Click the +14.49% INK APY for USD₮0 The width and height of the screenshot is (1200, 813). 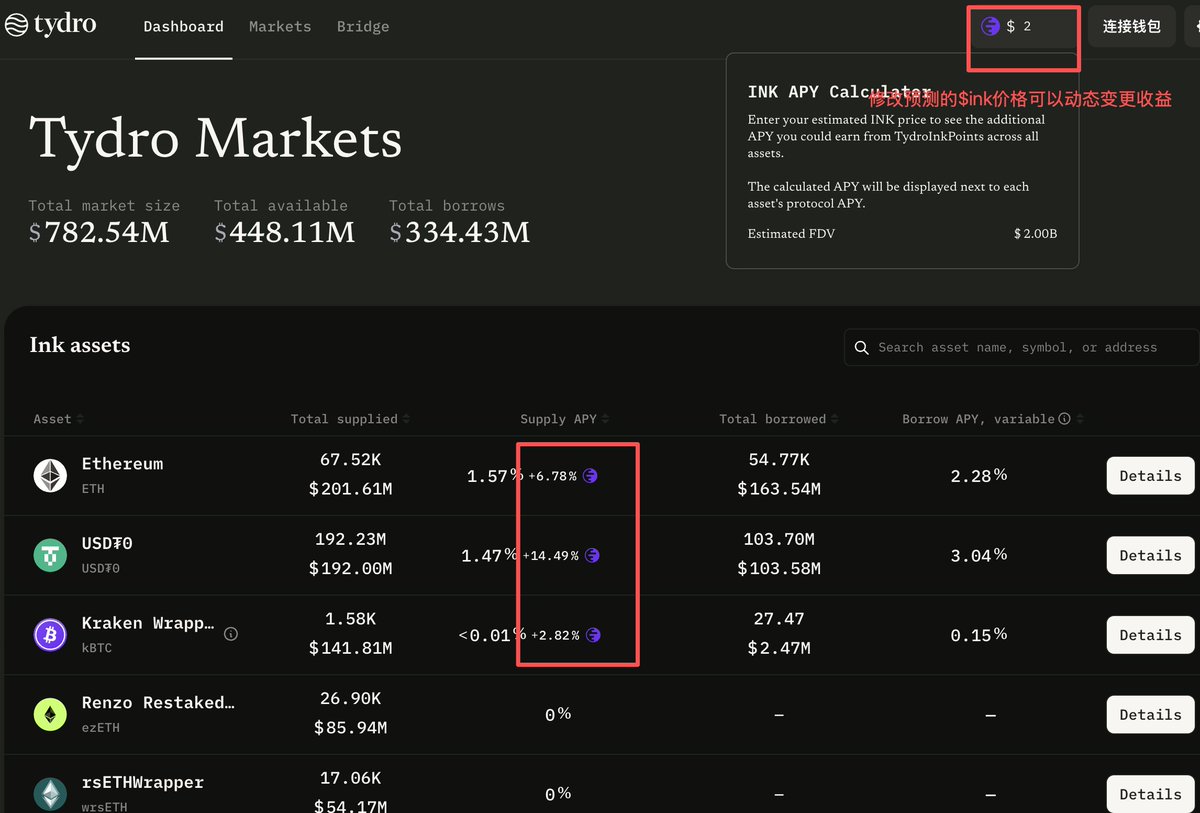[x=551, y=556]
